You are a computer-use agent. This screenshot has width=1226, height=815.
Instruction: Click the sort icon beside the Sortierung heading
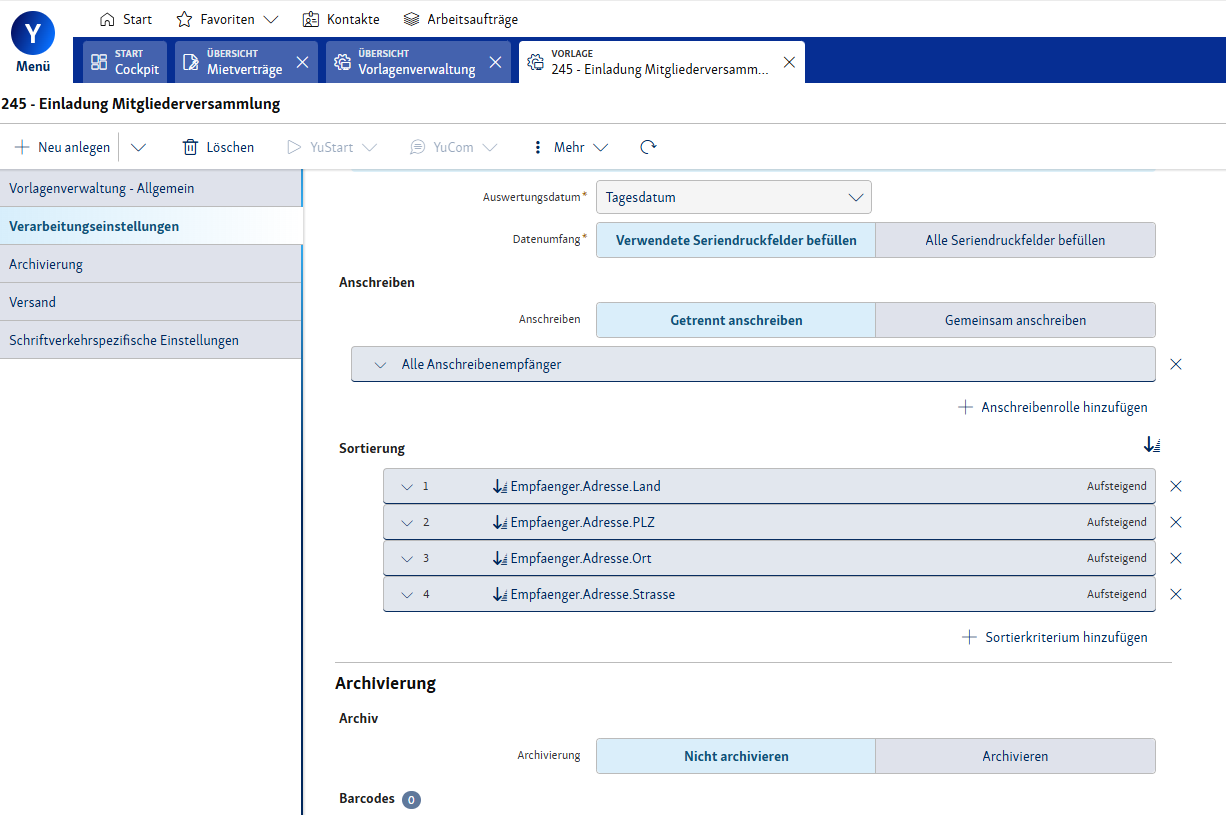pyautogui.click(x=1152, y=446)
